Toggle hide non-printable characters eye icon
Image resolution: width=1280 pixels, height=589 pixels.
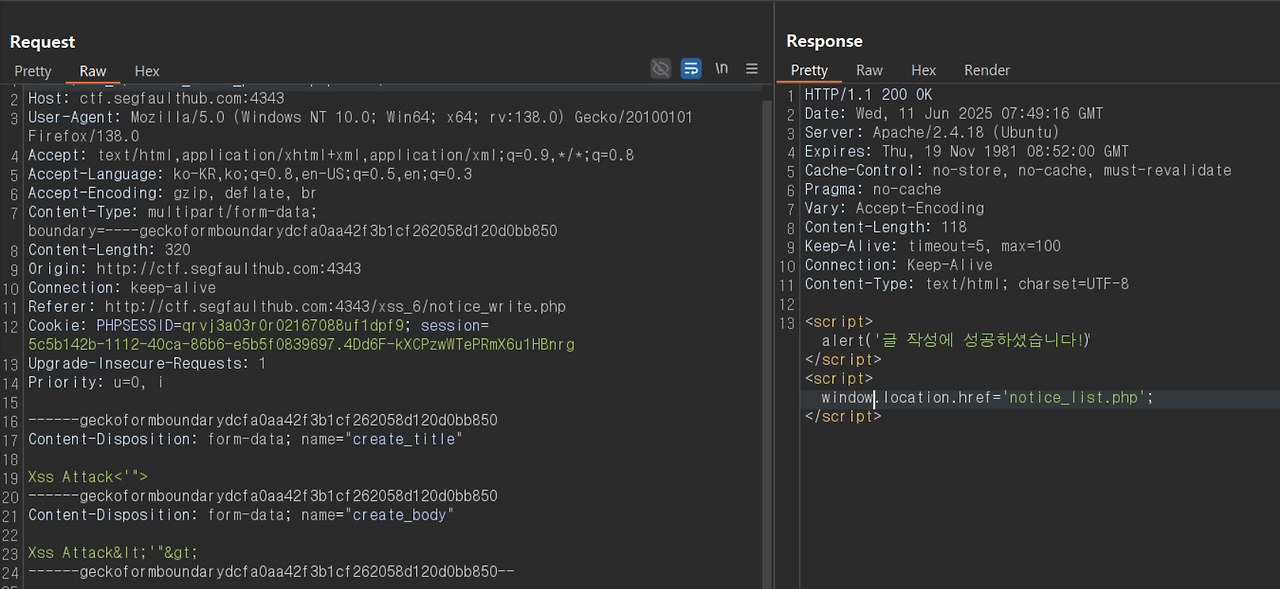pyautogui.click(x=660, y=68)
